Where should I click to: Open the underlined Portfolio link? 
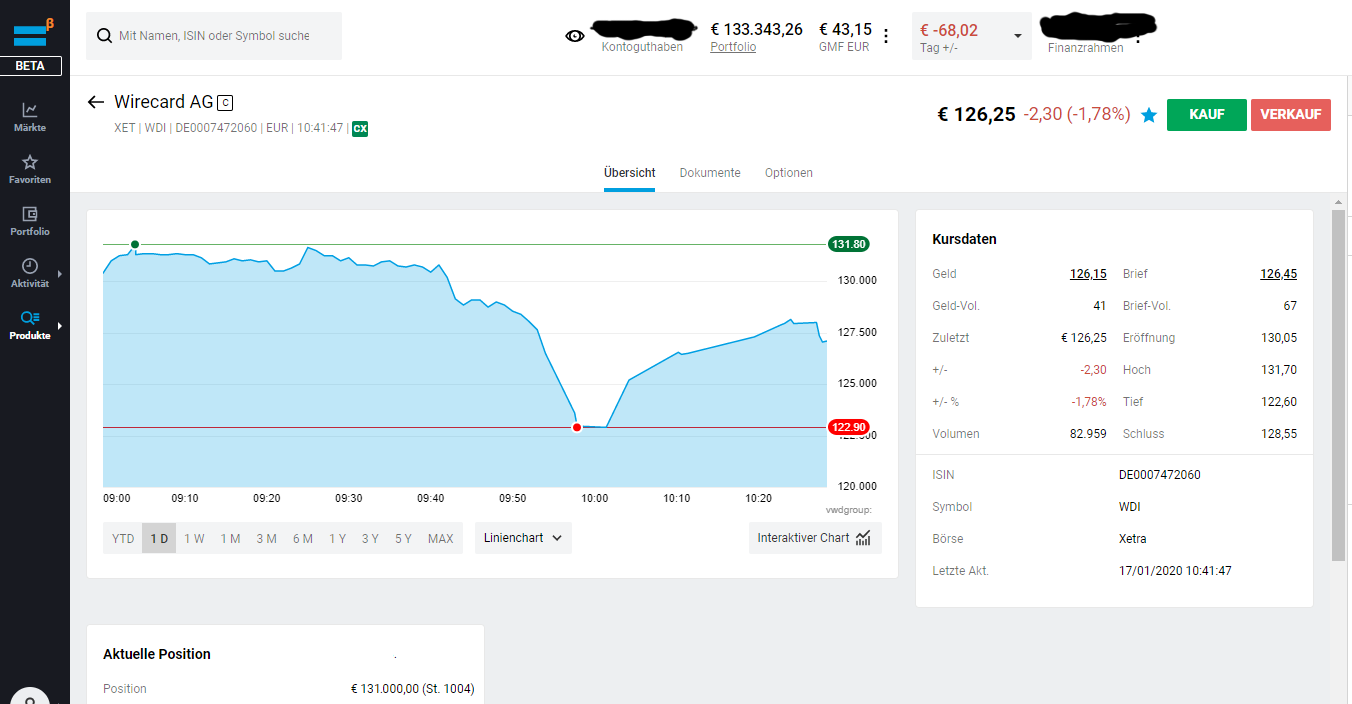733,46
